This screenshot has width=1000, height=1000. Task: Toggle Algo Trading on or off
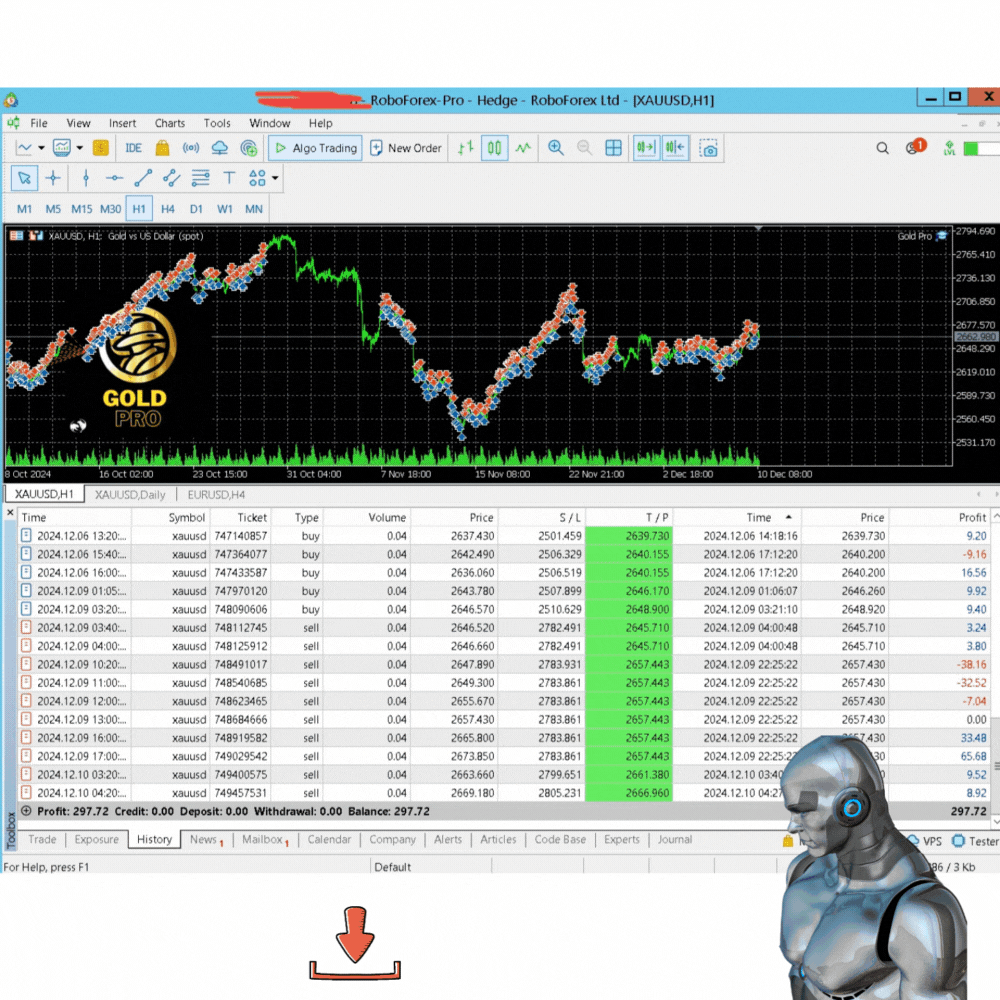point(316,148)
